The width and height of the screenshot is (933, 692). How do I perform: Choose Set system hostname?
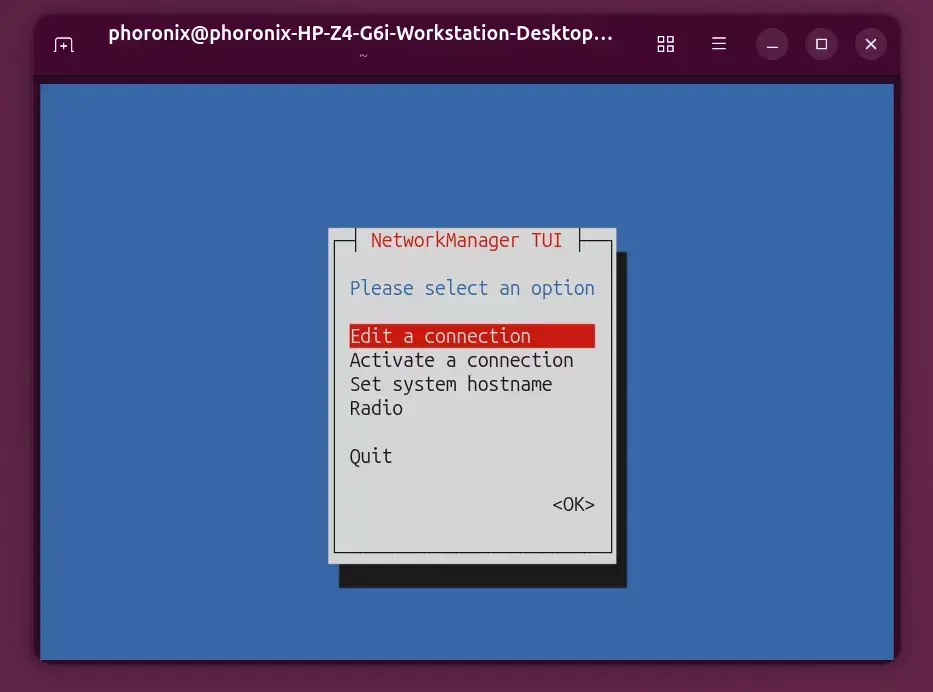pos(450,384)
